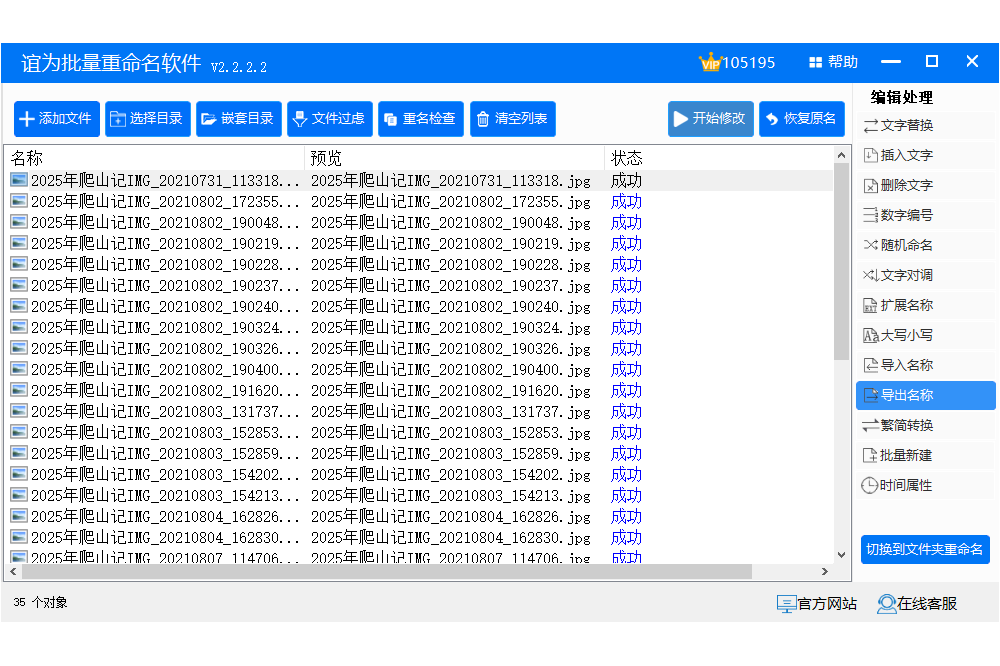
Task: Click the vertical scrollbar down arrow
Action: click(841, 553)
